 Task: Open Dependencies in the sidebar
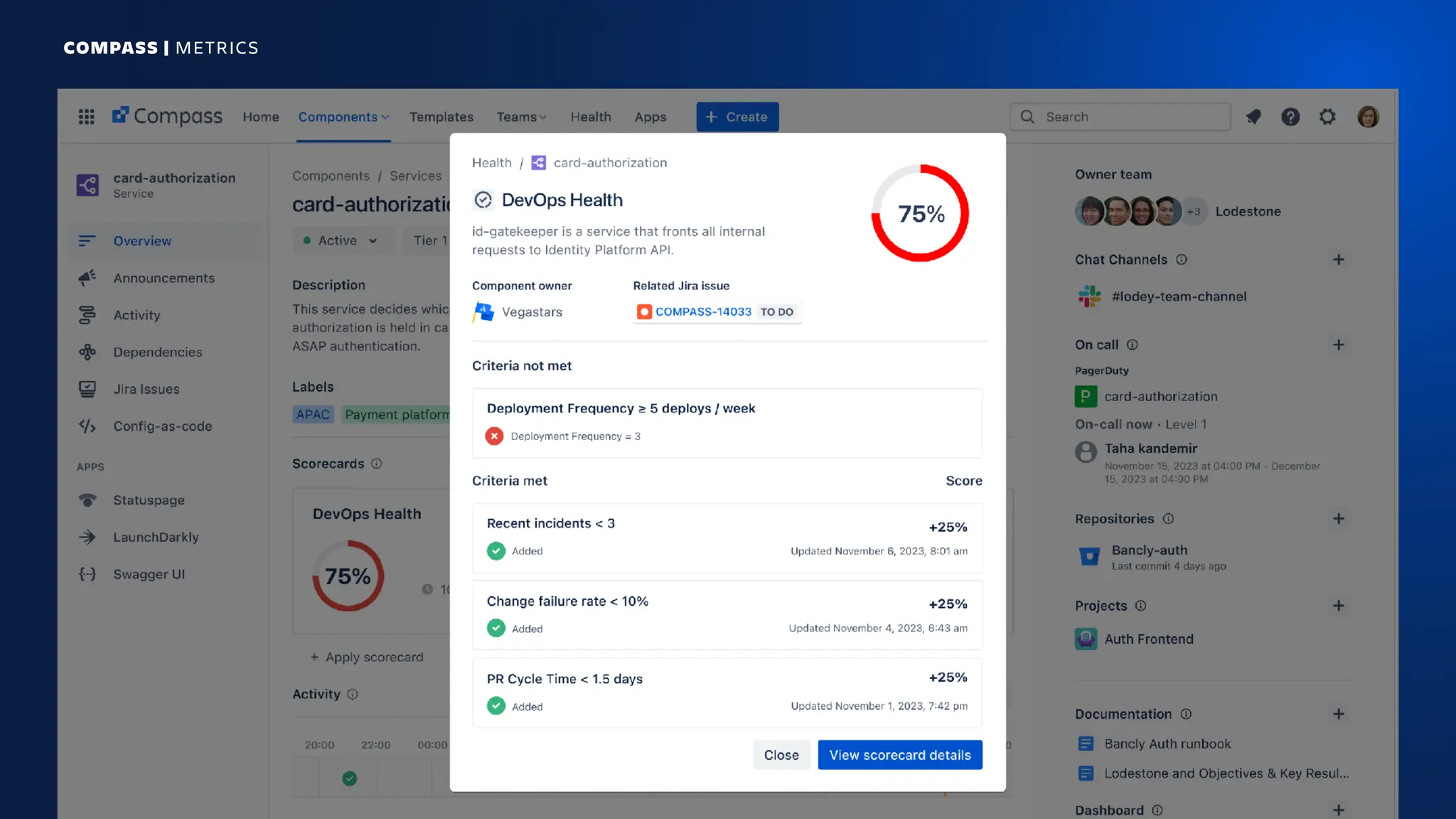[157, 352]
